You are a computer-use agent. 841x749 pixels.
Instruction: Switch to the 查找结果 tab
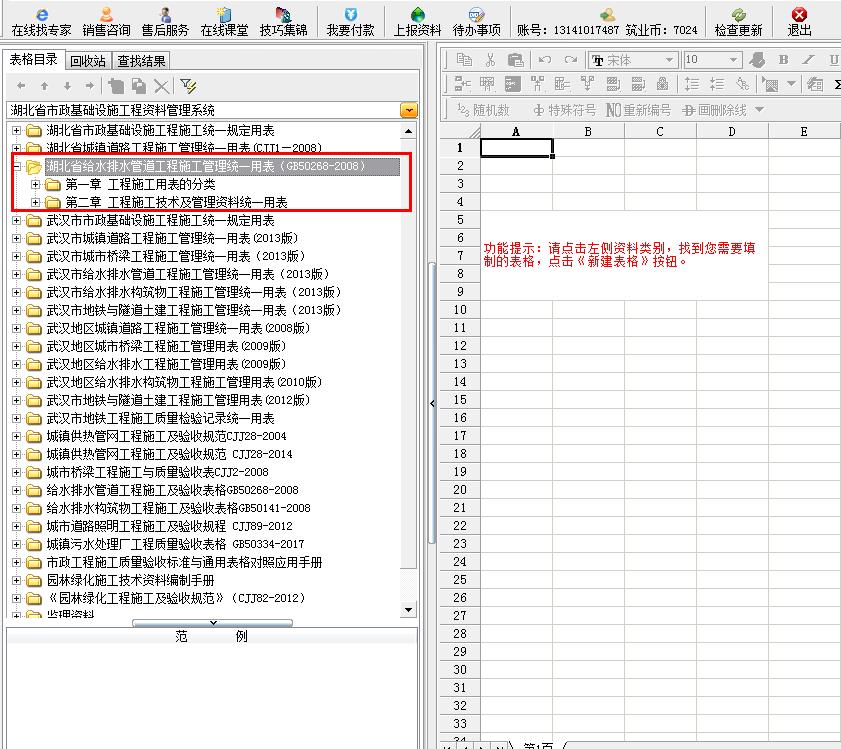point(141,61)
